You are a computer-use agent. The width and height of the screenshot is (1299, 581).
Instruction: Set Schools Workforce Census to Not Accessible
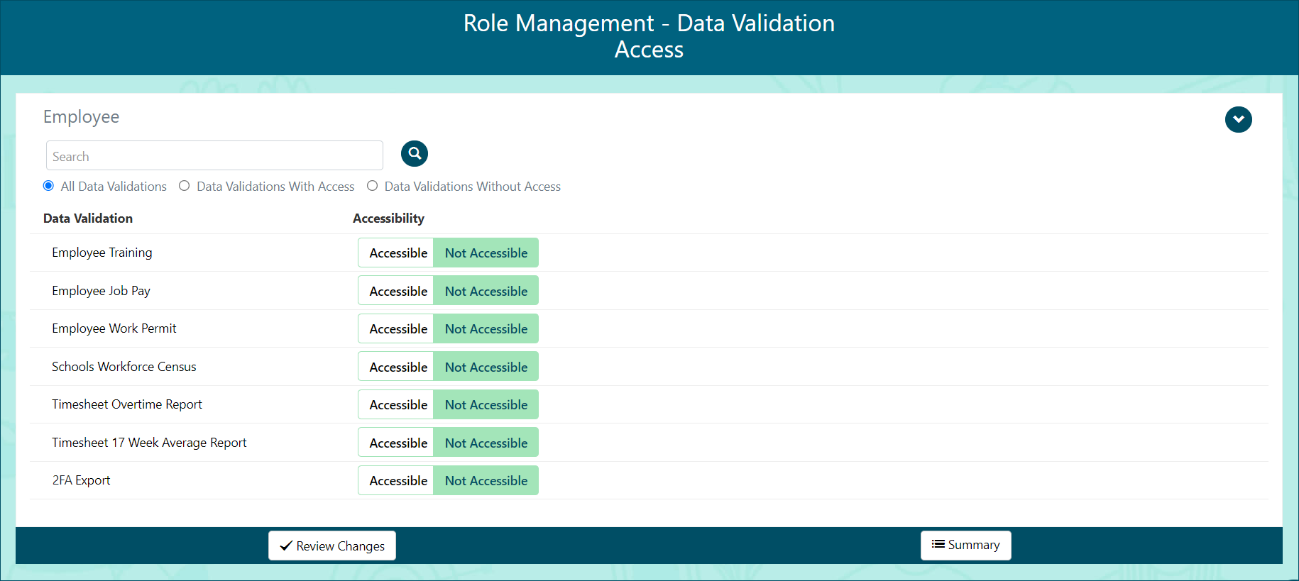click(486, 367)
